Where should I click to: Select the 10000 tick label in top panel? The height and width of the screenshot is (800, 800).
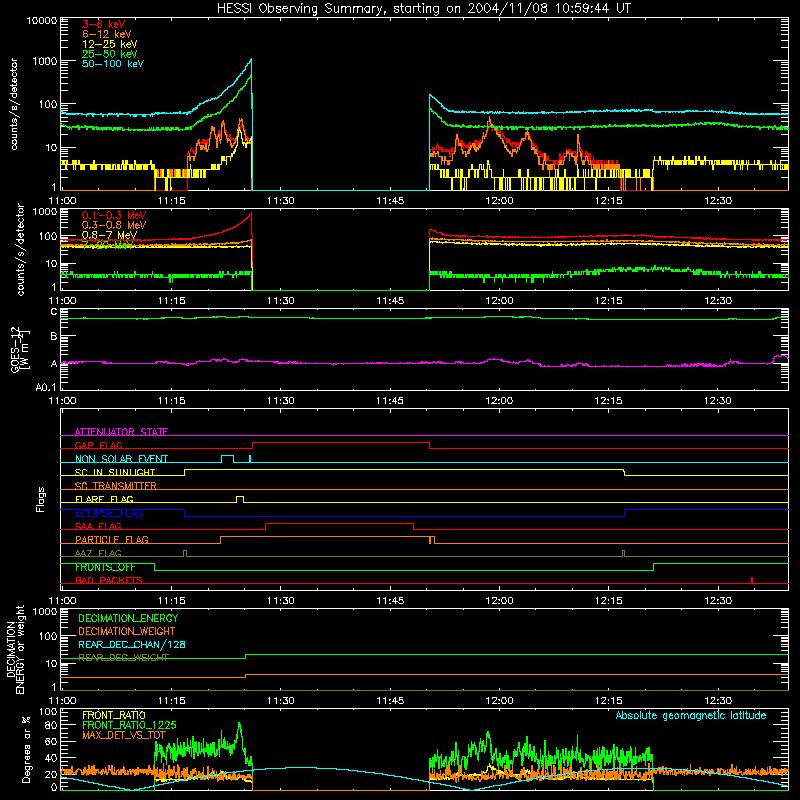[x=42, y=20]
